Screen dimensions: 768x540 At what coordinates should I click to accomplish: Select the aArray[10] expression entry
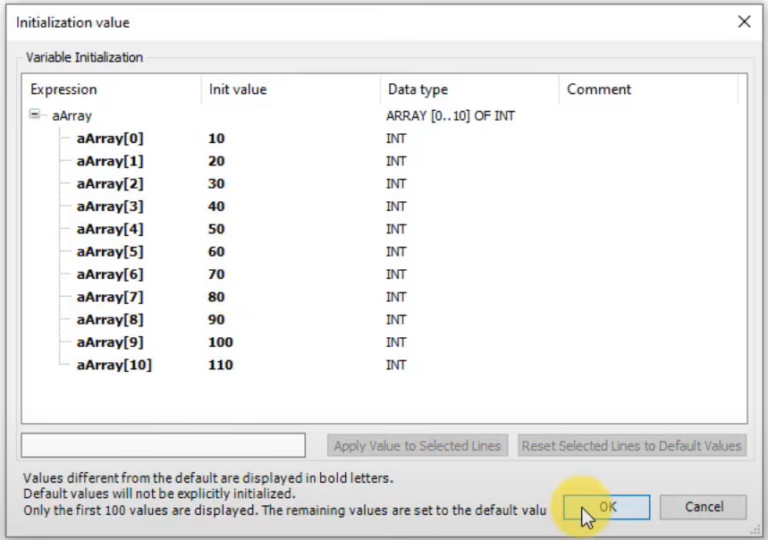(114, 365)
